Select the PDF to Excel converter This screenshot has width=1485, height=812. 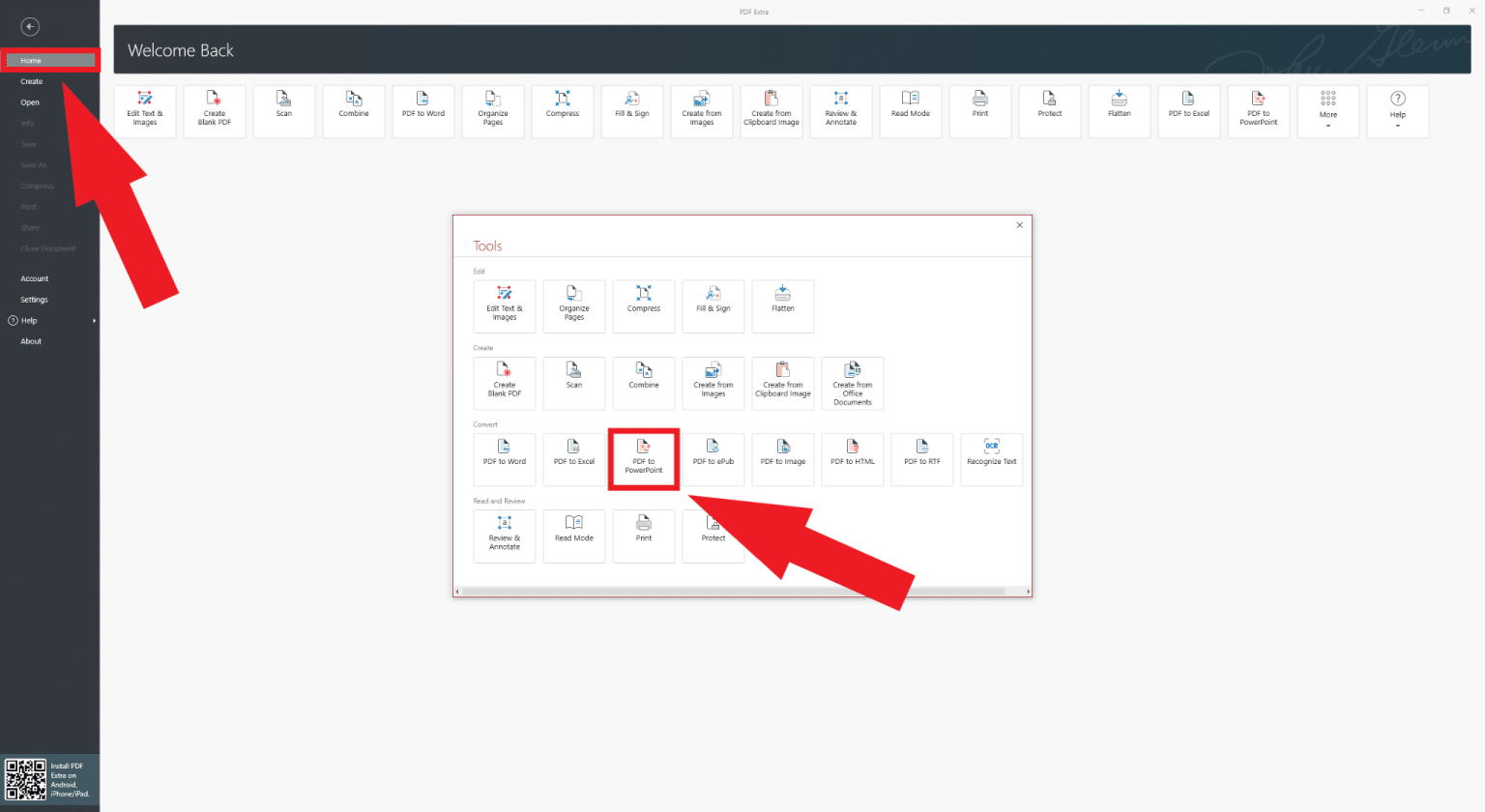(573, 459)
